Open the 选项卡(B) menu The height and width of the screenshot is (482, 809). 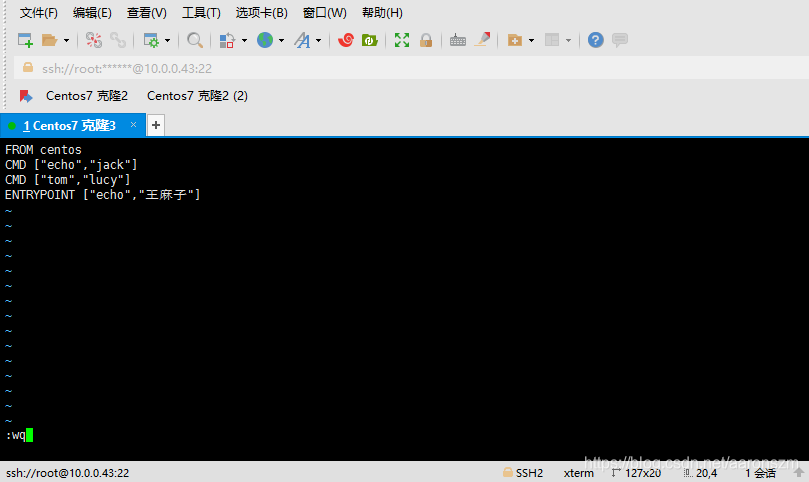262,13
